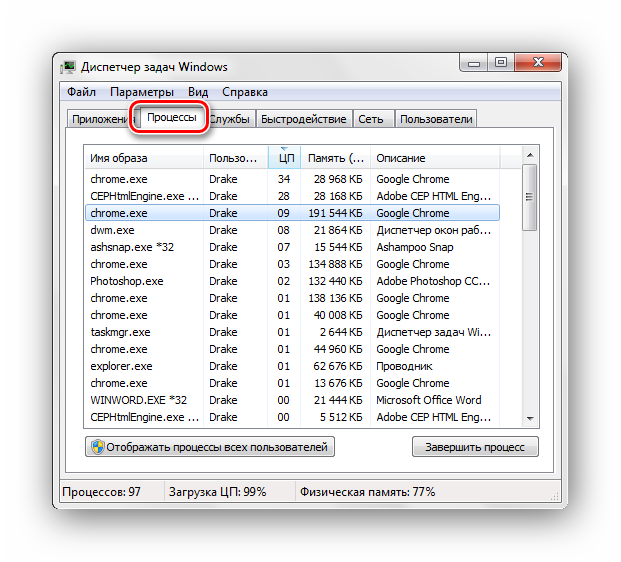Select the explorer.exe process row
Viewport: 621px width, 562px height.
pos(292,366)
